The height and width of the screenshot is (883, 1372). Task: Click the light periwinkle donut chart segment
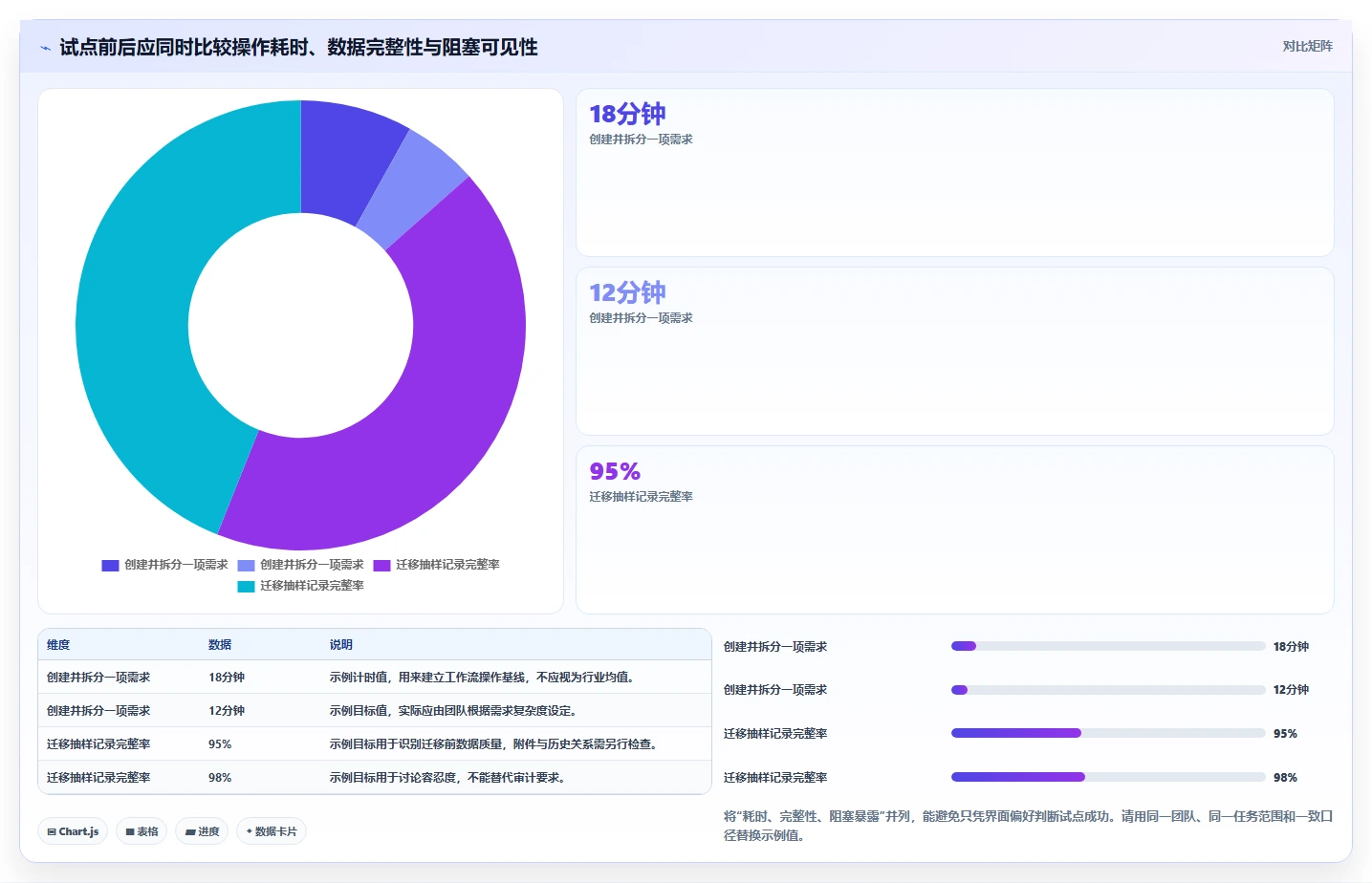[411, 191]
